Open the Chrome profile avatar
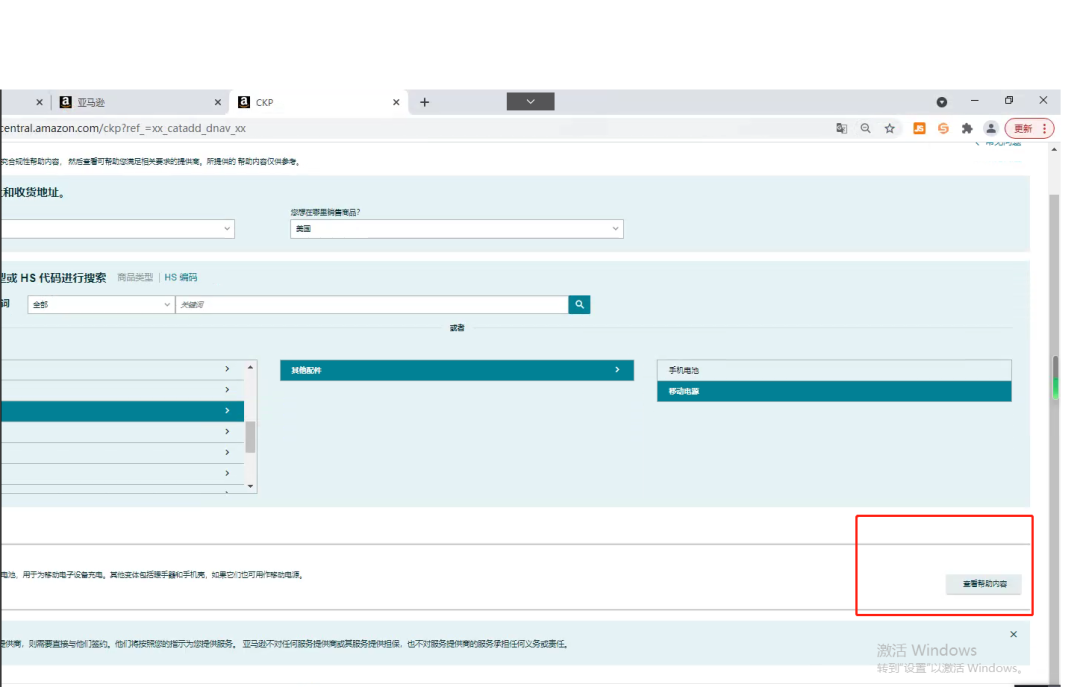This screenshot has width=1080, height=687. [x=990, y=128]
